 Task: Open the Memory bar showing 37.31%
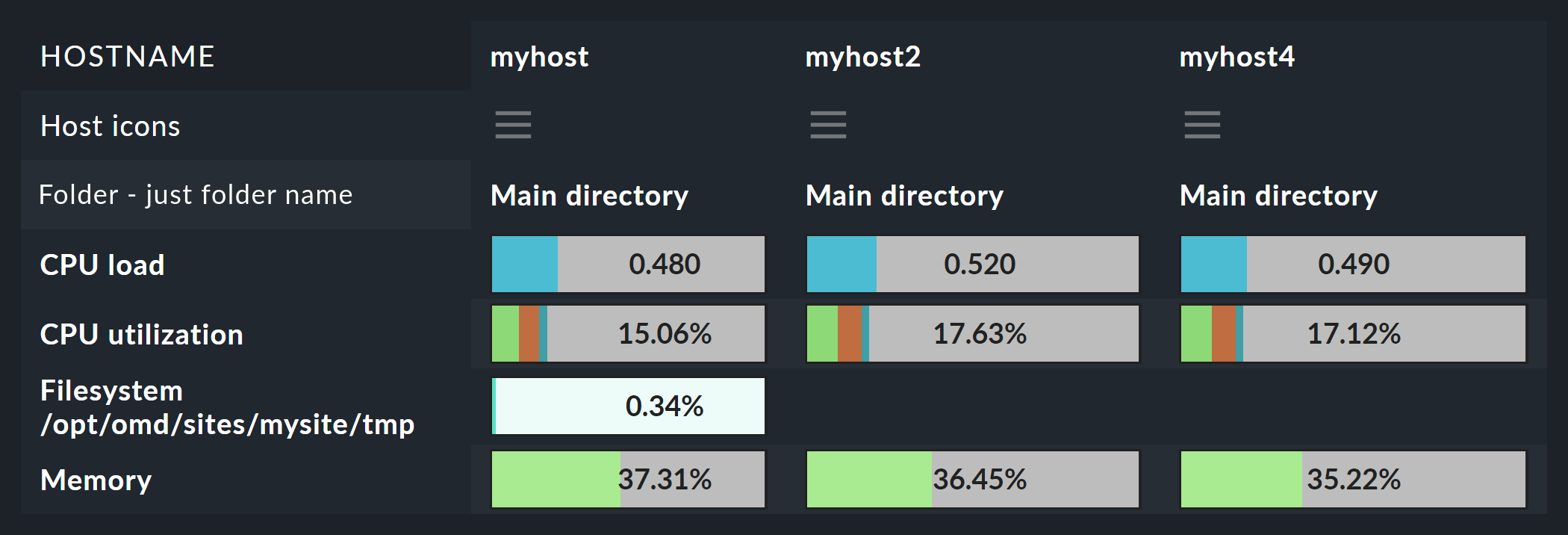click(628, 479)
